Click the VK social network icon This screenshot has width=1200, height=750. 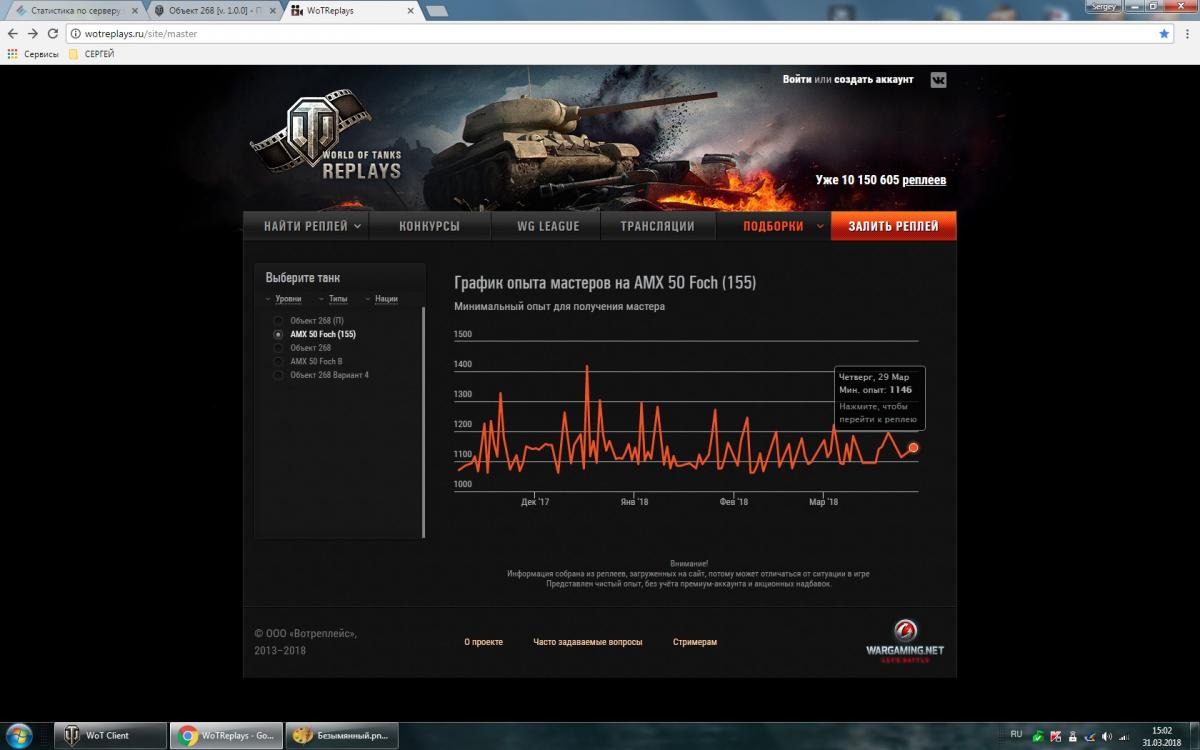click(938, 80)
